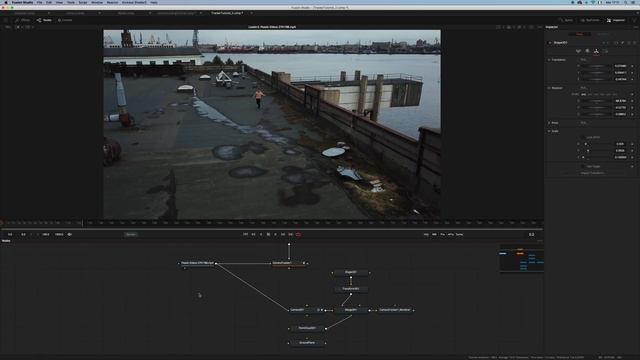Open the Keyframes panel
The image size is (640, 360).
click(x=590, y=20)
